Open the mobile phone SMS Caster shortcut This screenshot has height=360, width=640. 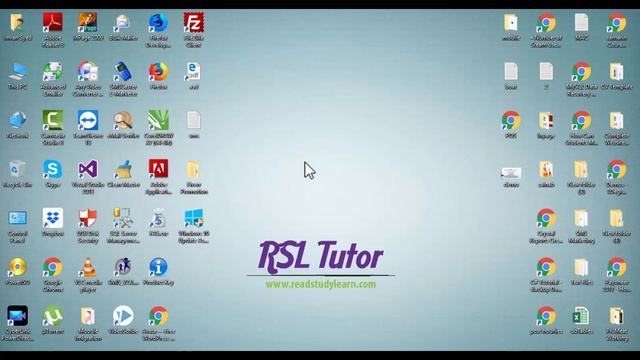click(x=123, y=72)
